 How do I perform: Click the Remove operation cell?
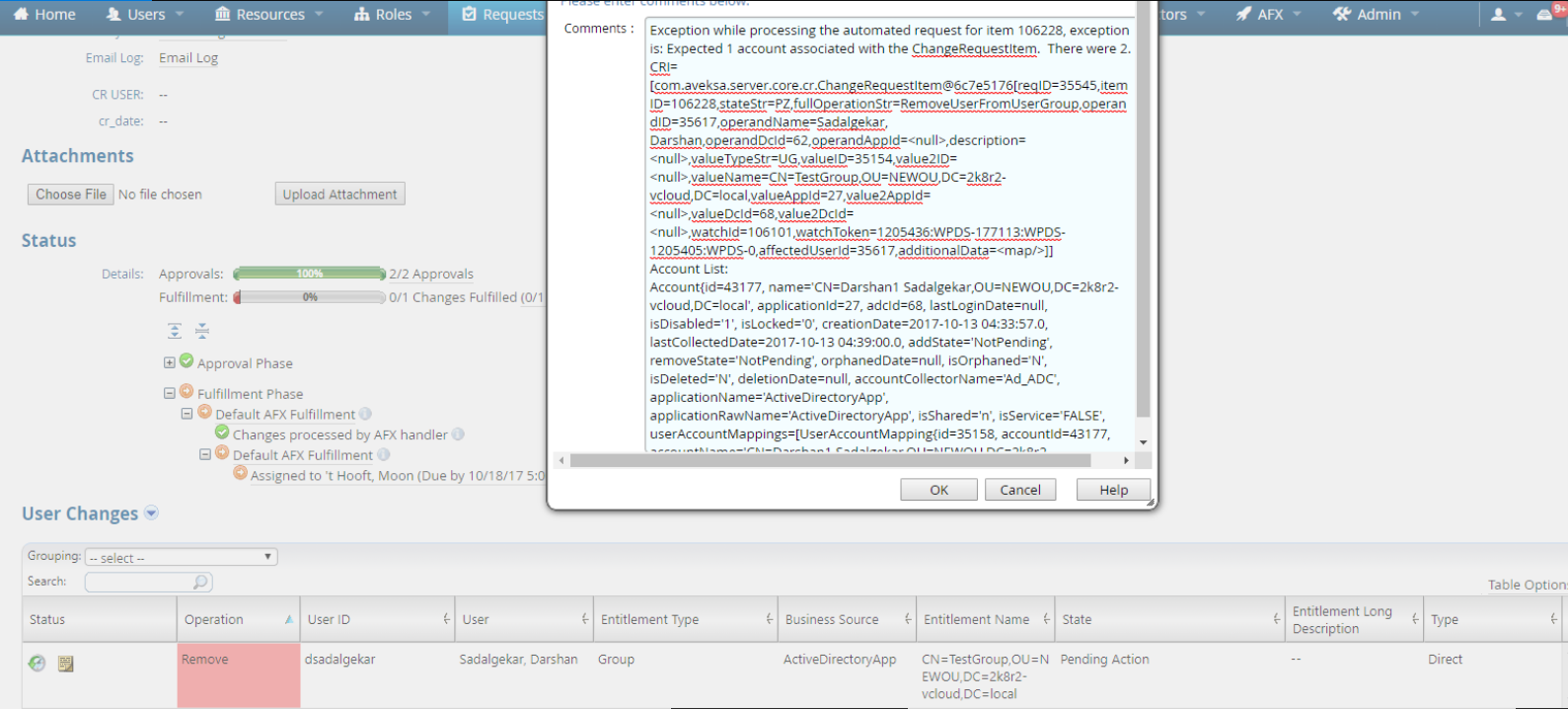point(239,675)
